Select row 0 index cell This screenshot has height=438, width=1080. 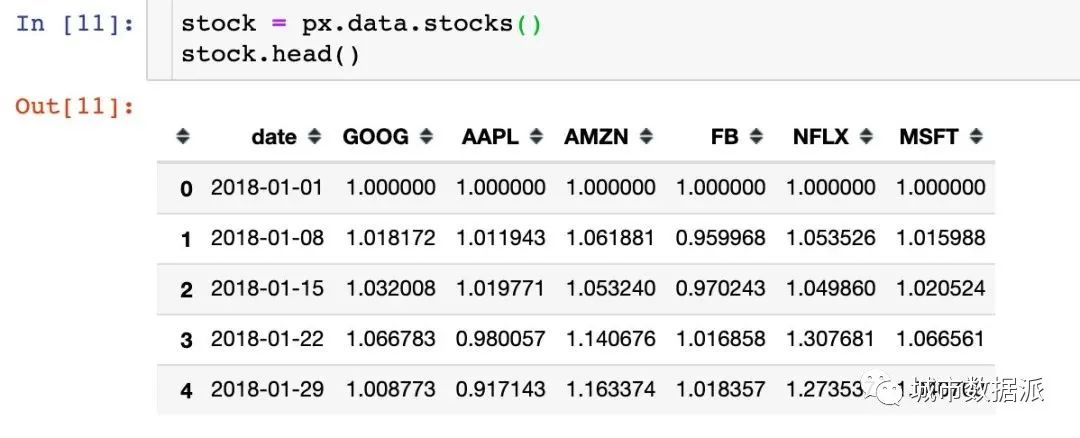186,188
